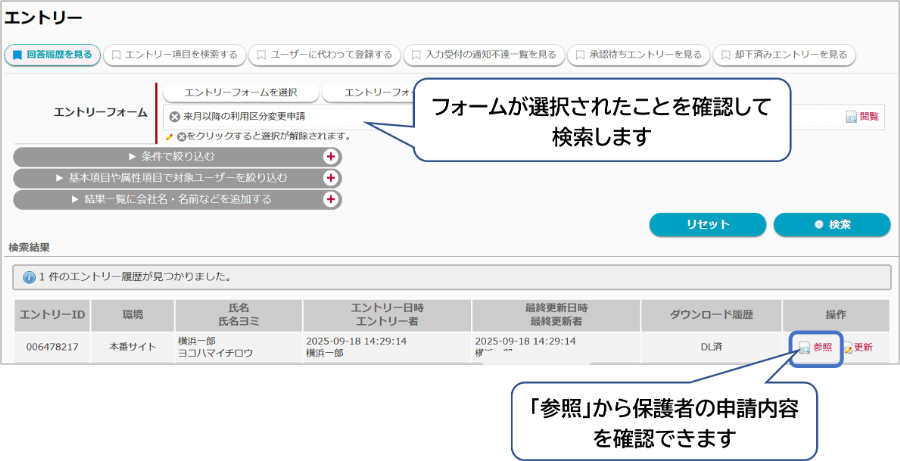Click the plus icon on 条件で絞り込む

tap(331, 157)
